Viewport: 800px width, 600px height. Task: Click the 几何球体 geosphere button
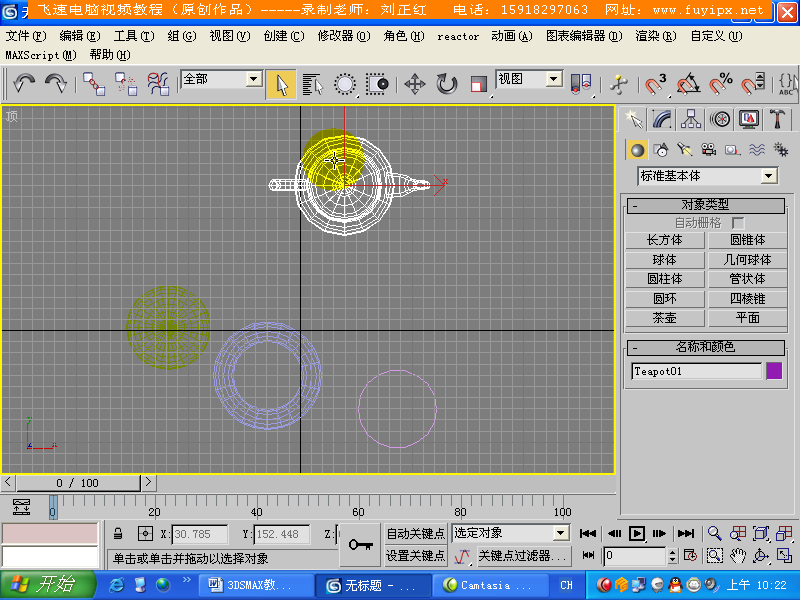point(747,260)
